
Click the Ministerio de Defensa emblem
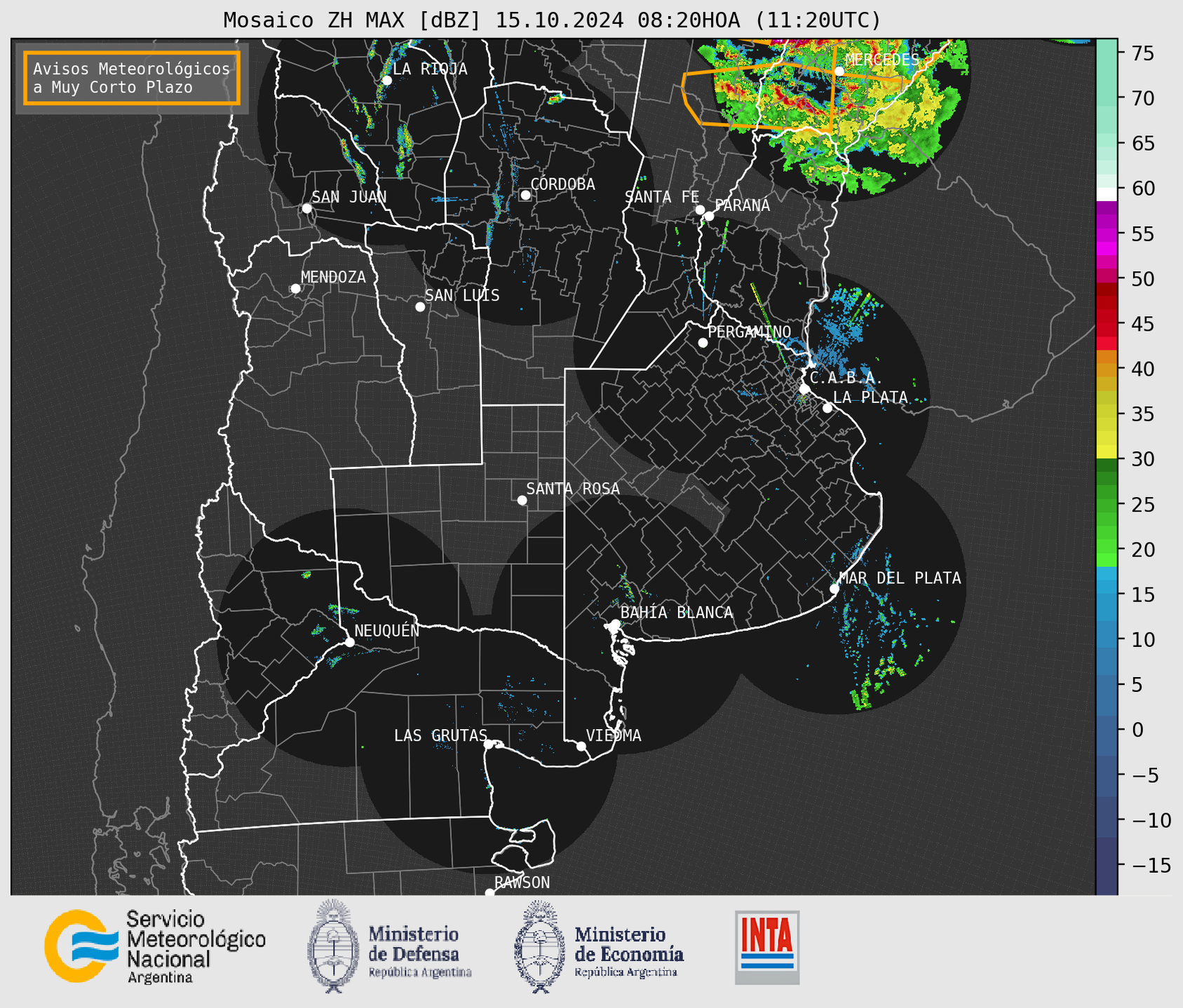[333, 946]
